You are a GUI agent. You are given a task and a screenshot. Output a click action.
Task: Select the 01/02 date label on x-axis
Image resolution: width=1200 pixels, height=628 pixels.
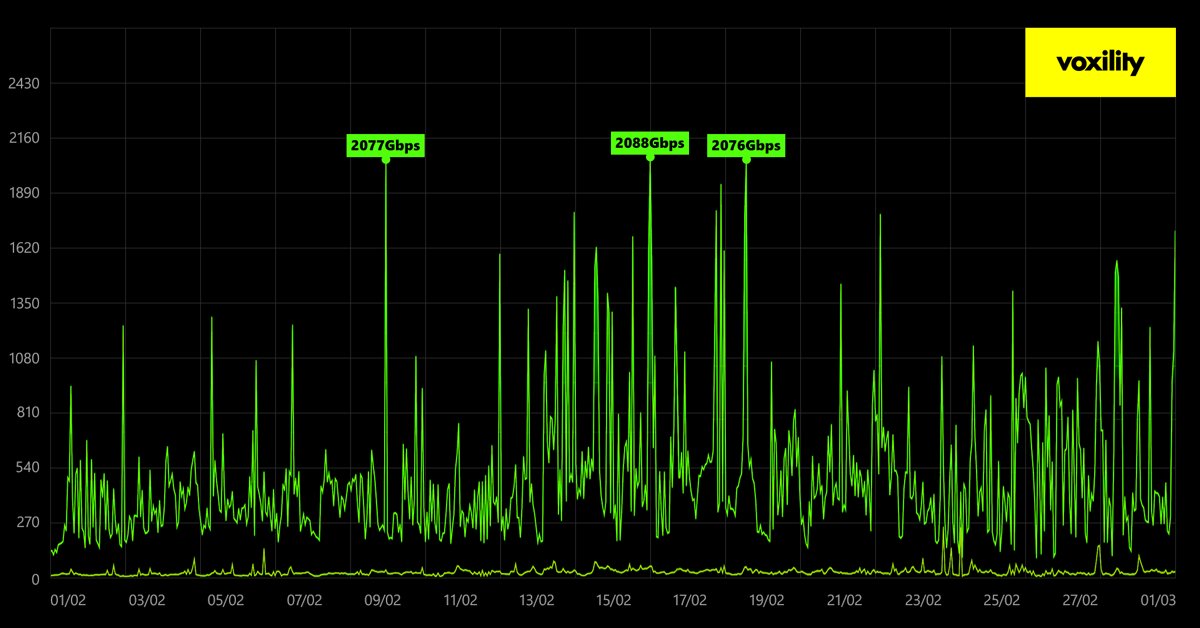pyautogui.click(x=67, y=602)
